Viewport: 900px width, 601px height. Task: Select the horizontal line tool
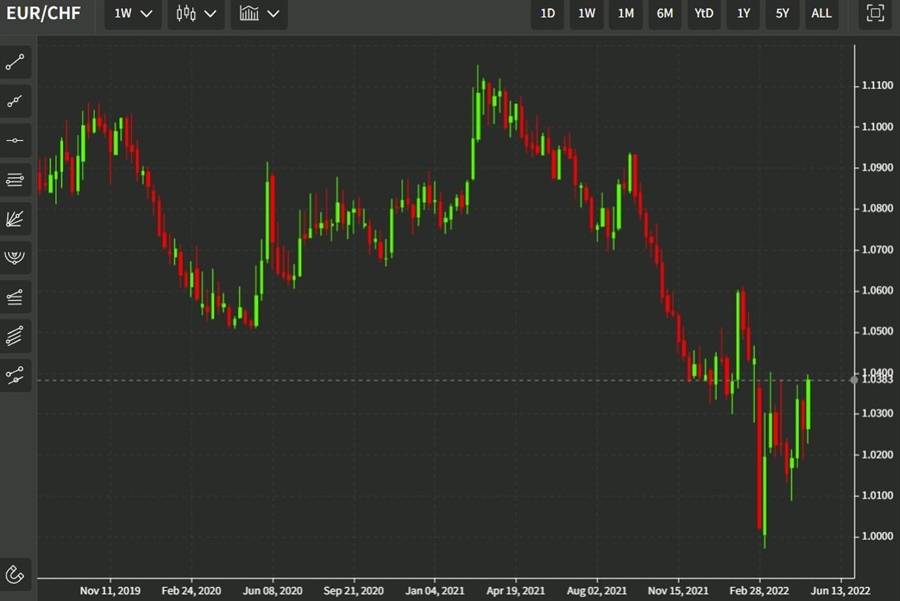15,141
